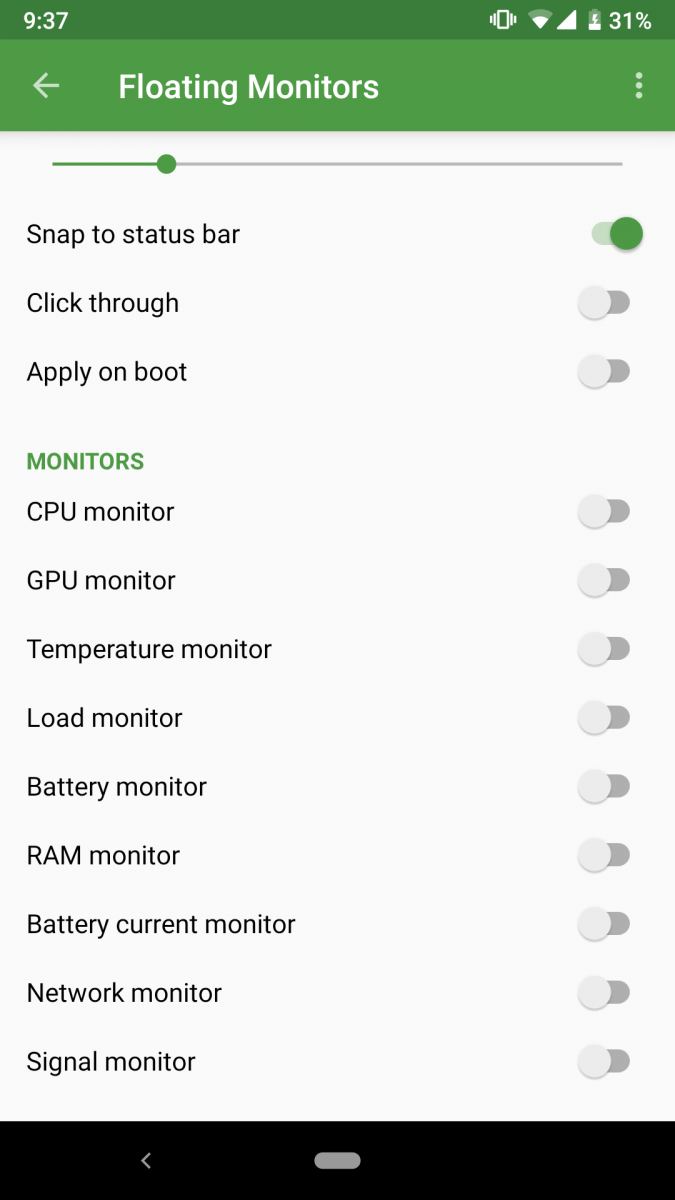The height and width of the screenshot is (1200, 675).
Task: Turn on the CPU monitor
Action: [x=604, y=511]
